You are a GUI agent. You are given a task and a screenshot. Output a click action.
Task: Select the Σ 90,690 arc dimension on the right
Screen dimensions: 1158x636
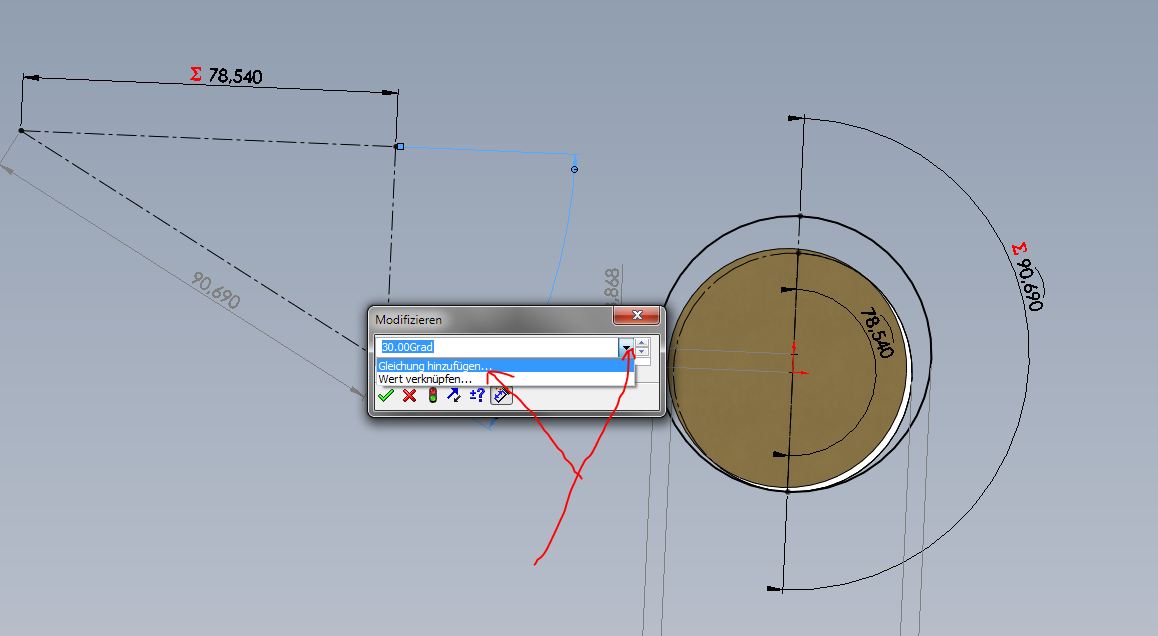pyautogui.click(x=1029, y=277)
